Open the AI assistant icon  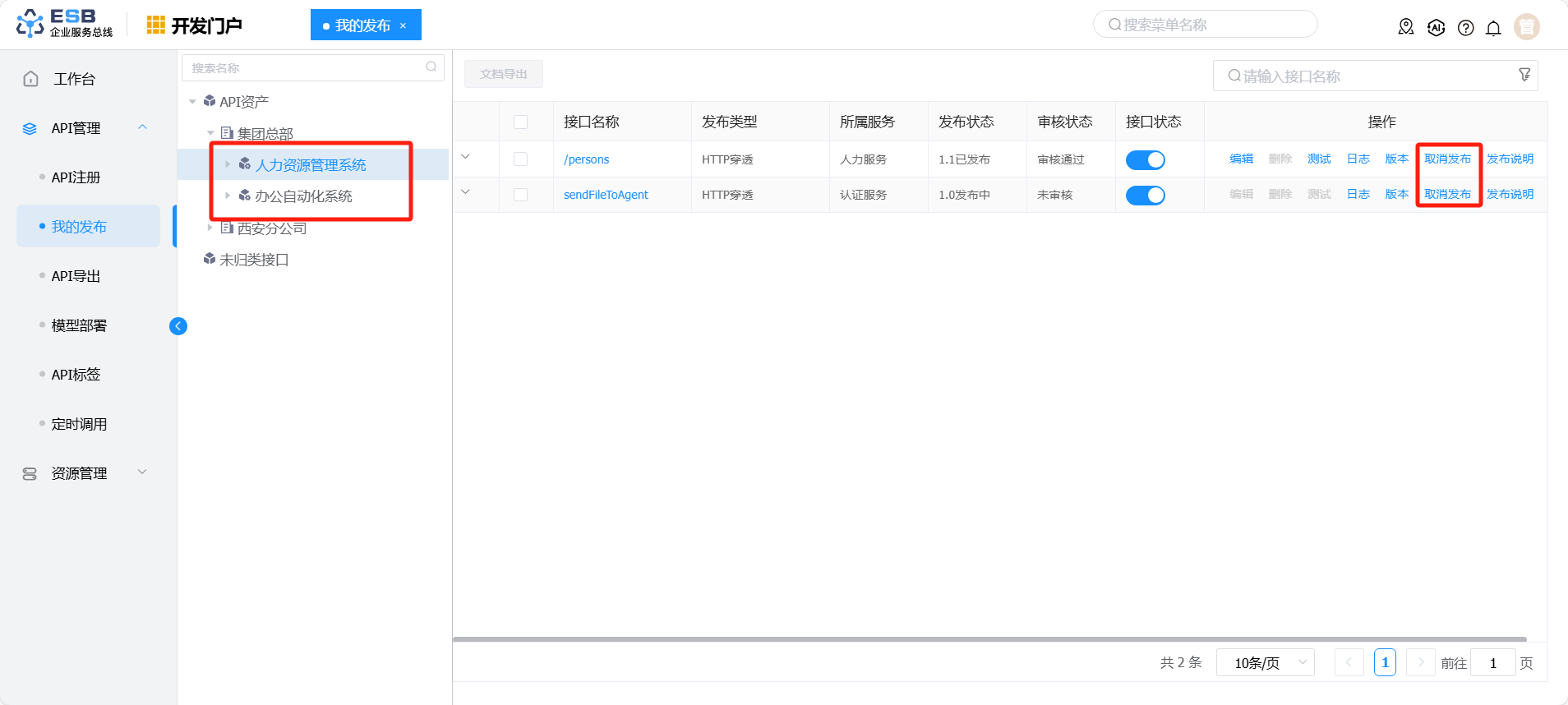pyautogui.click(x=1436, y=27)
